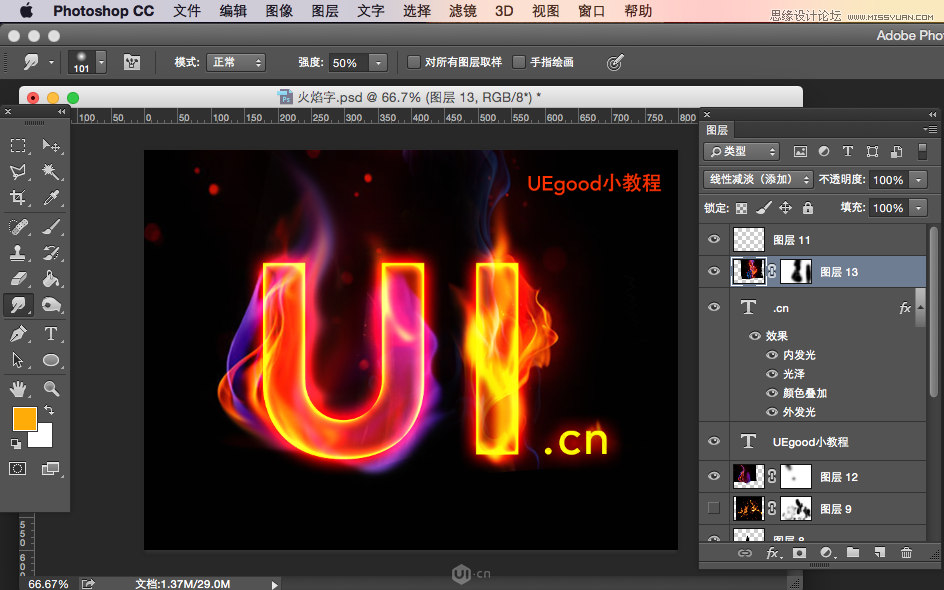944x590 pixels.
Task: Open the Photoshop CC menu
Action: tap(104, 11)
